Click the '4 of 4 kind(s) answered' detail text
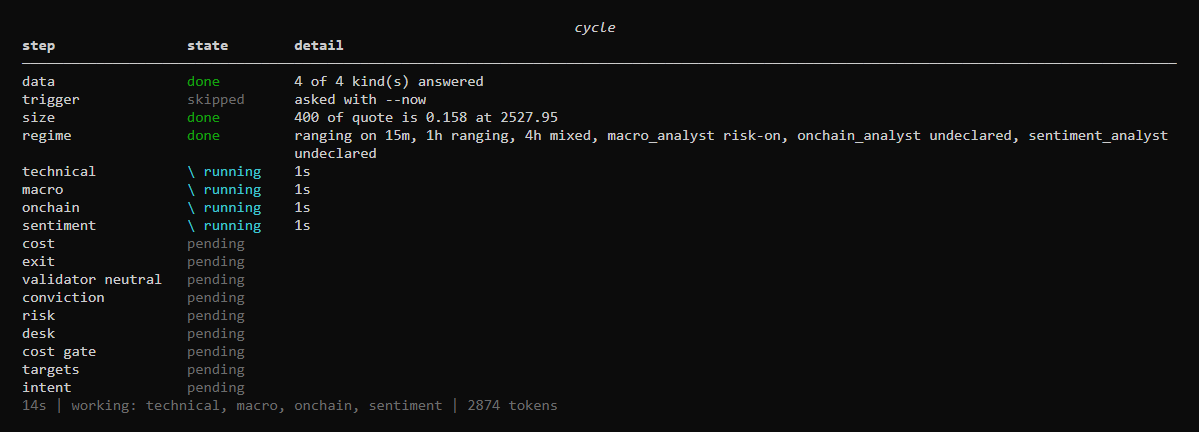The image size is (1199, 432). [388, 81]
